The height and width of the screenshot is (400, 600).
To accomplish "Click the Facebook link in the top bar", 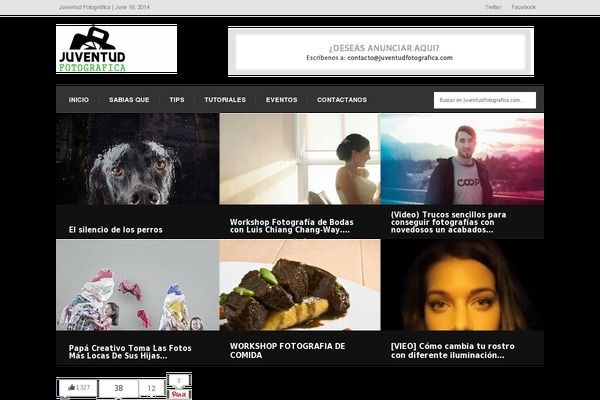I will pyautogui.click(x=523, y=7).
